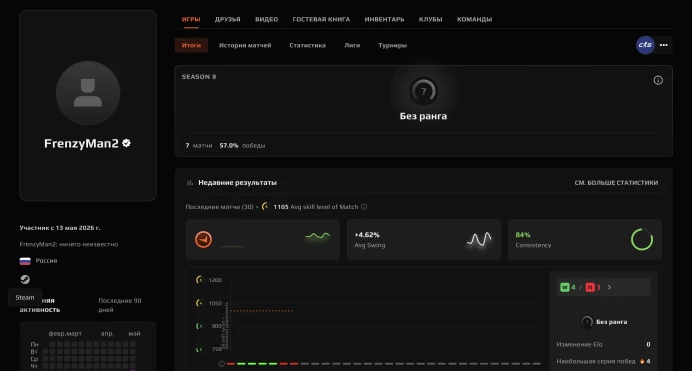
Task: Click the Avg skill level info icon
Action: 364,206
